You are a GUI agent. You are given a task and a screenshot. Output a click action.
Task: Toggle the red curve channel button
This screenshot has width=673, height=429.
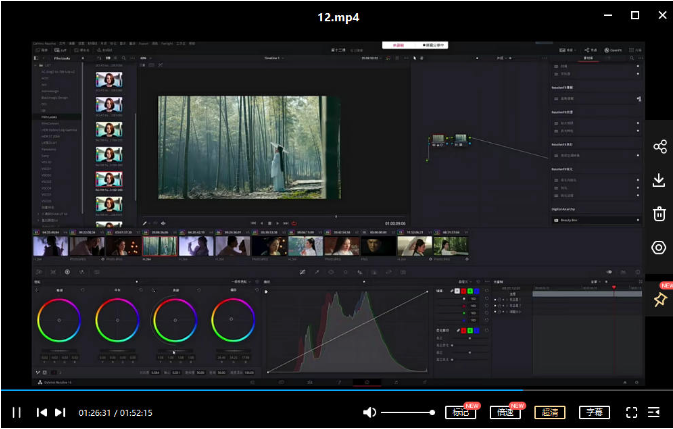coord(464,291)
